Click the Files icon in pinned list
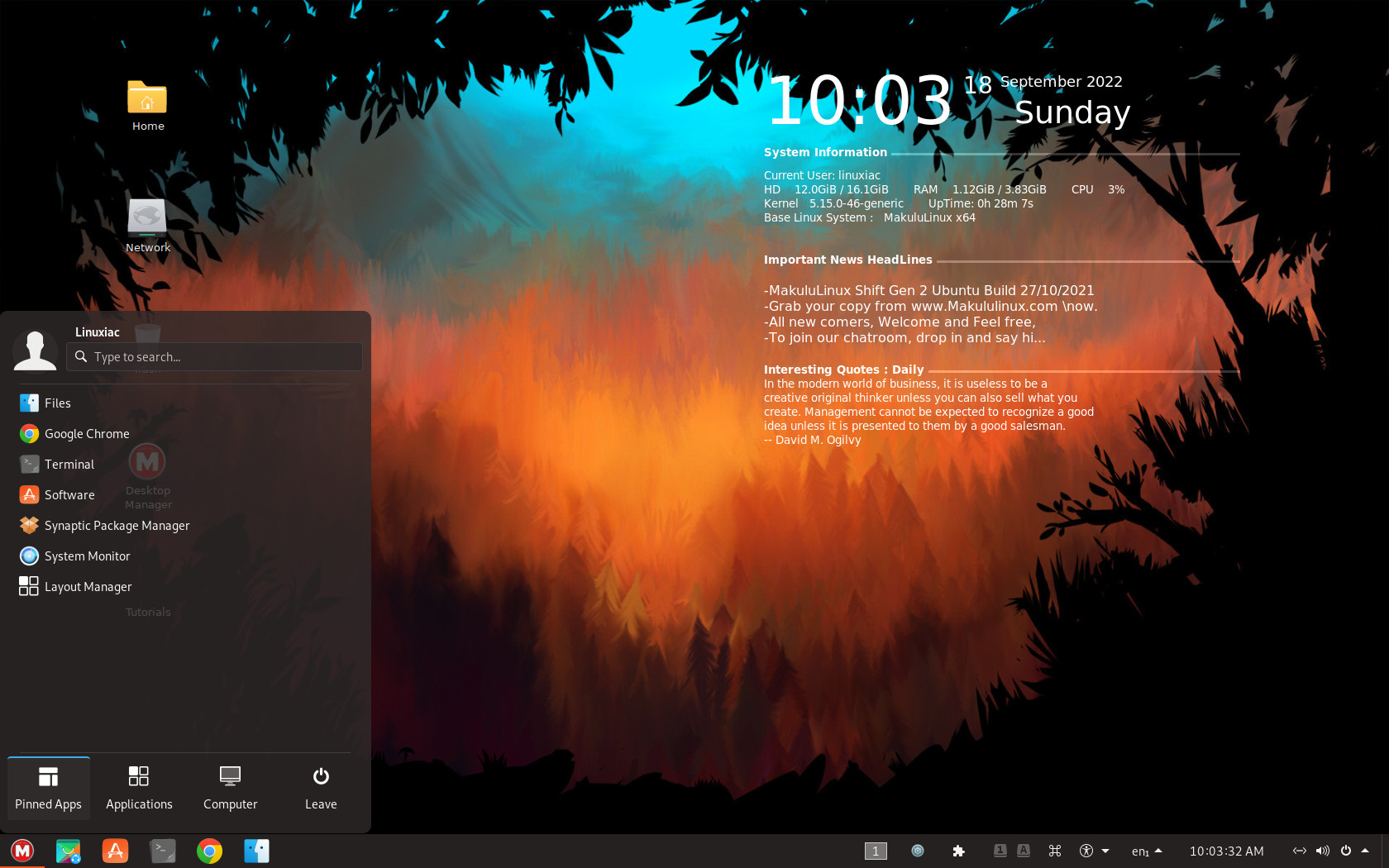Image resolution: width=1389 pixels, height=868 pixels. 29,403
